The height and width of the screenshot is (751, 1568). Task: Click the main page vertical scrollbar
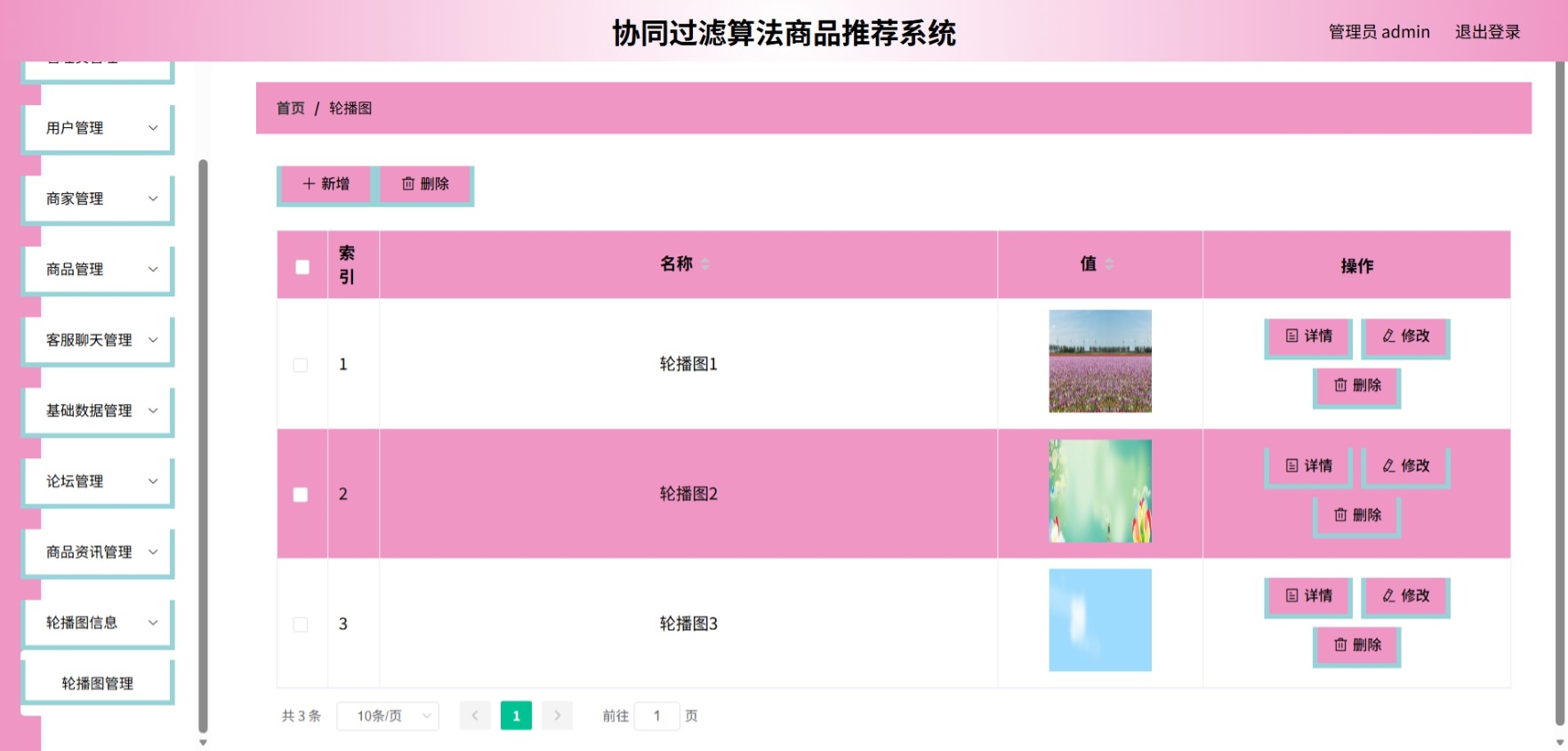(x=1560, y=392)
